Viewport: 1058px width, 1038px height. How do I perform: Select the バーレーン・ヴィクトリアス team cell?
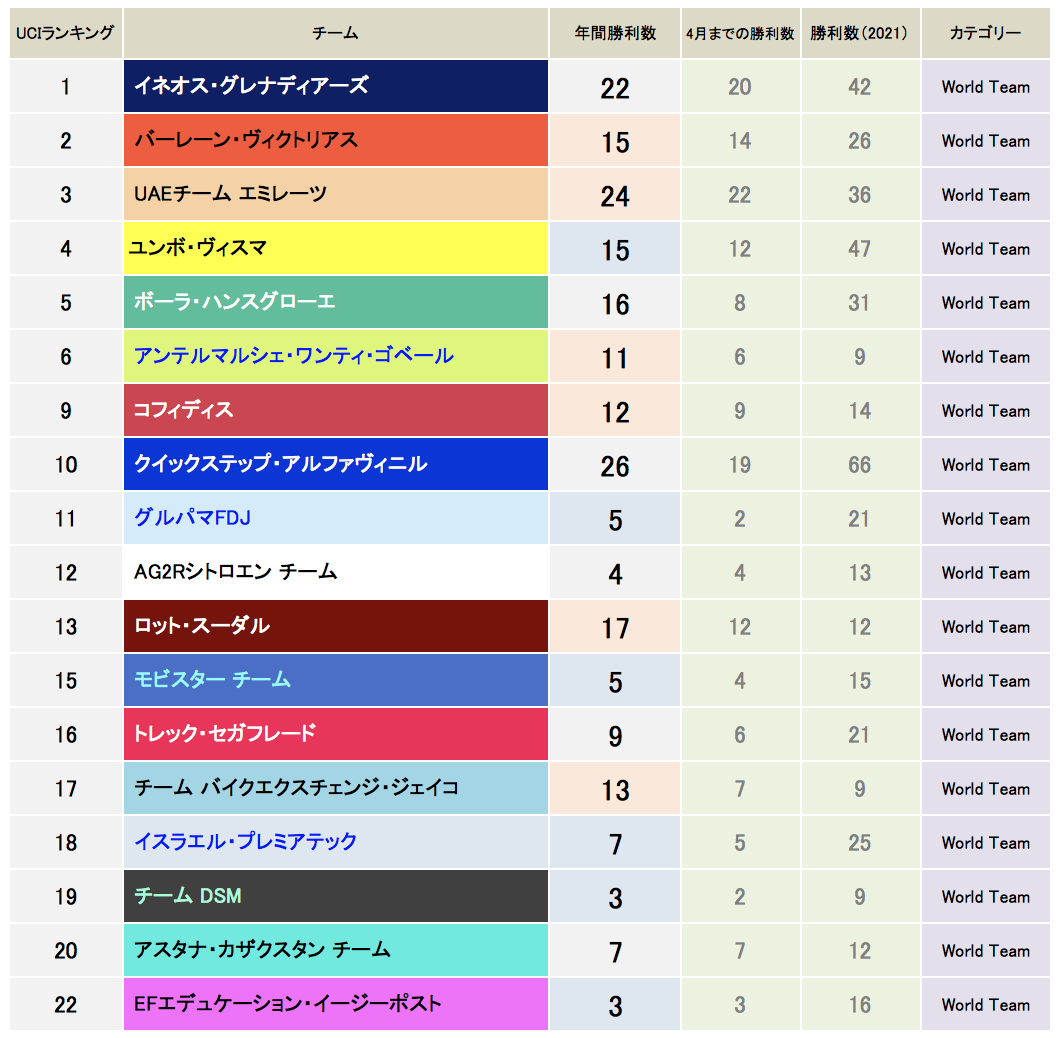[336, 140]
